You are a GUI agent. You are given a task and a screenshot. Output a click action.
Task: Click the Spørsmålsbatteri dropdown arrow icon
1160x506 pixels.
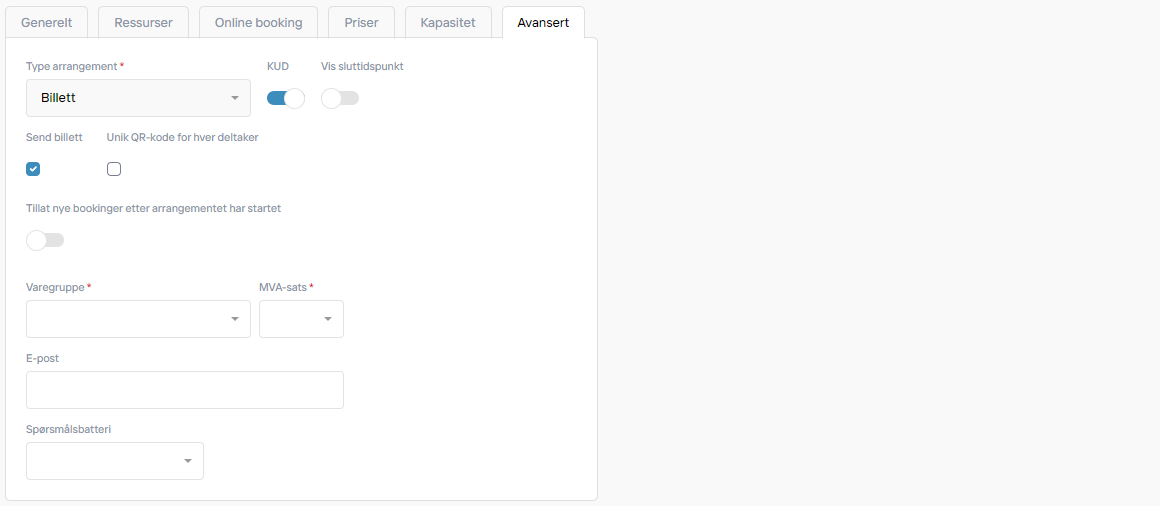click(188, 461)
